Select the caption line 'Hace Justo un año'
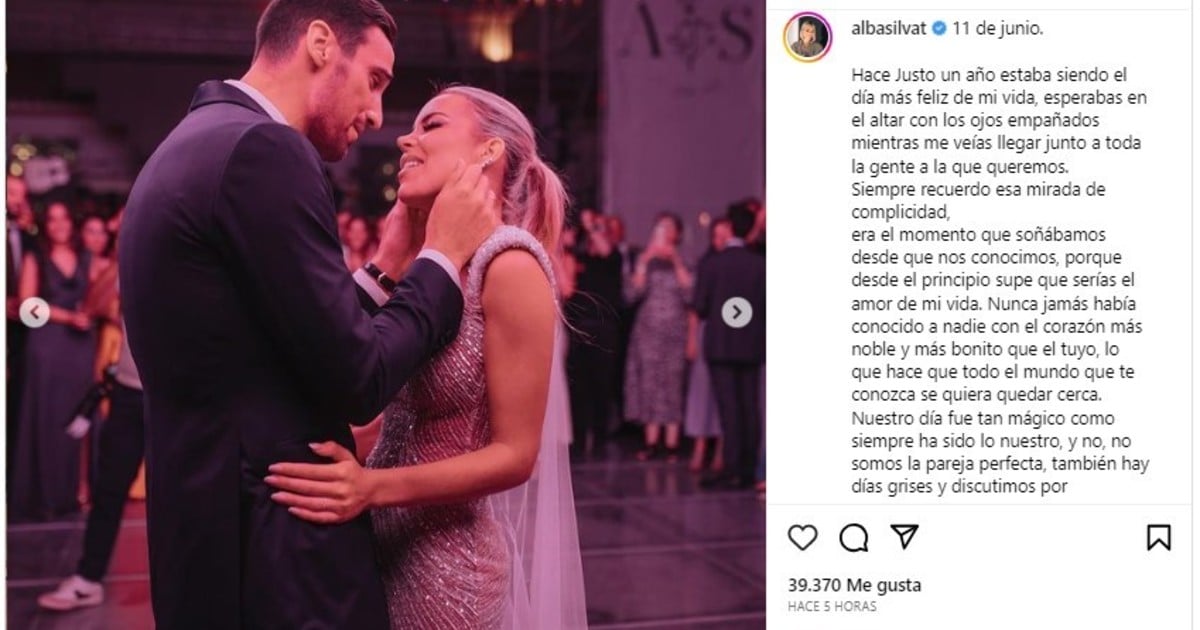 tap(917, 74)
